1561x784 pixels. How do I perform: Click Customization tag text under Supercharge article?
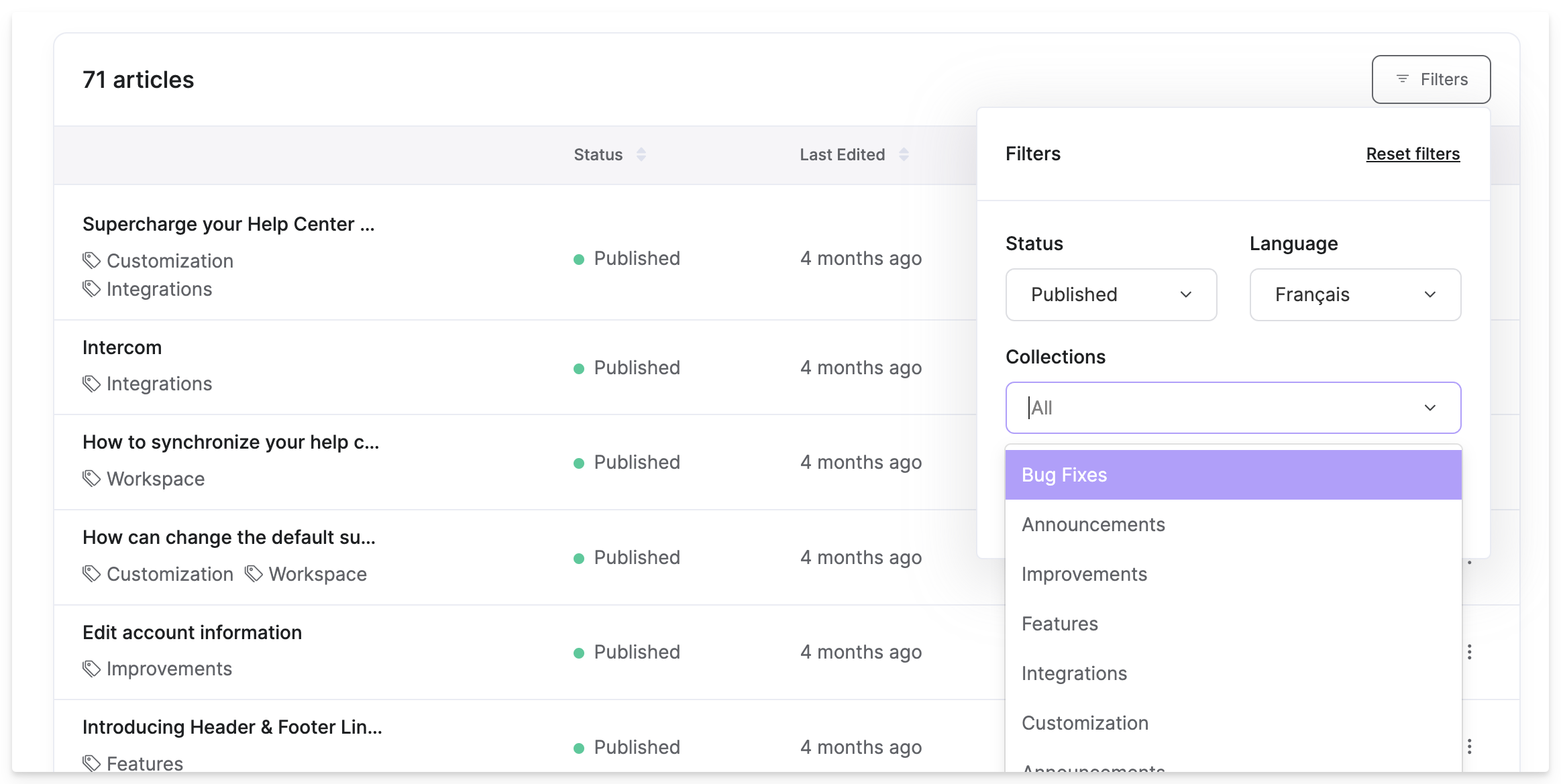pos(170,261)
